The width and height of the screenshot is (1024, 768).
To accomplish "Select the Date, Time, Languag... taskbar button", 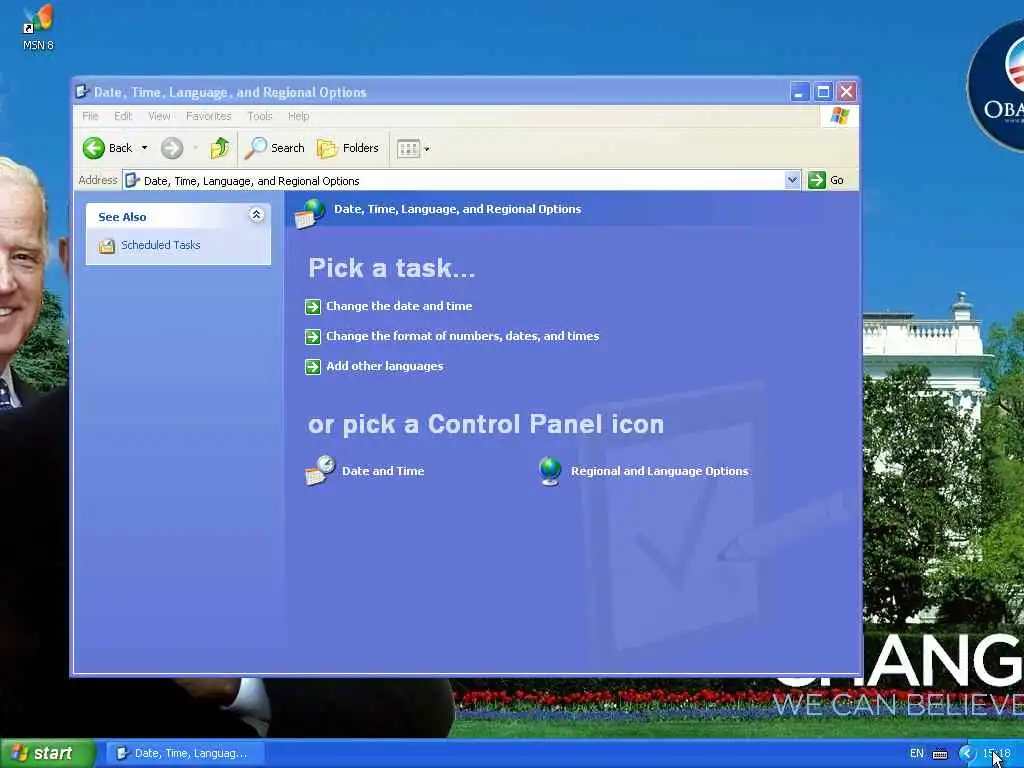I will click(x=185, y=753).
